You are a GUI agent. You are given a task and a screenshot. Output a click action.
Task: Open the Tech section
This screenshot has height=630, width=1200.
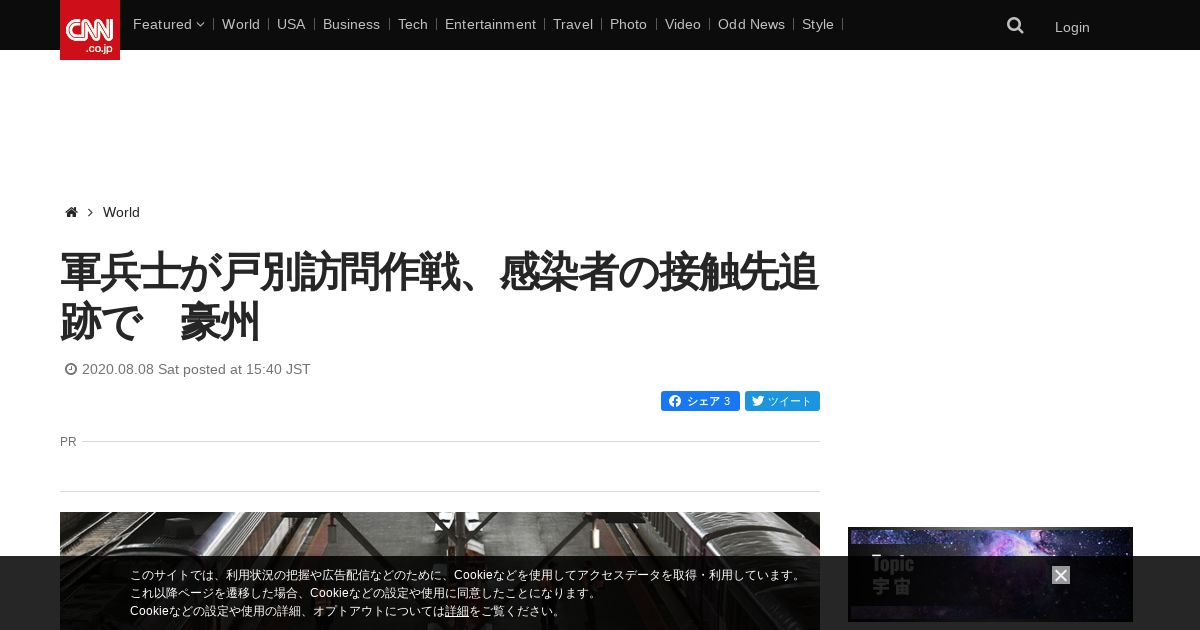[x=413, y=24]
